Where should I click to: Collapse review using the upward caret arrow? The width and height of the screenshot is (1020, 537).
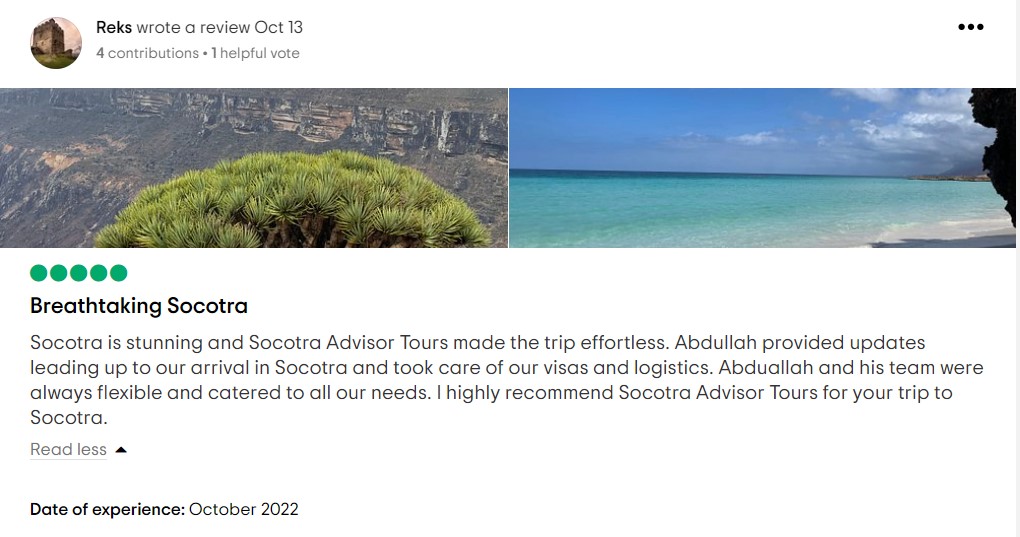[121, 450]
